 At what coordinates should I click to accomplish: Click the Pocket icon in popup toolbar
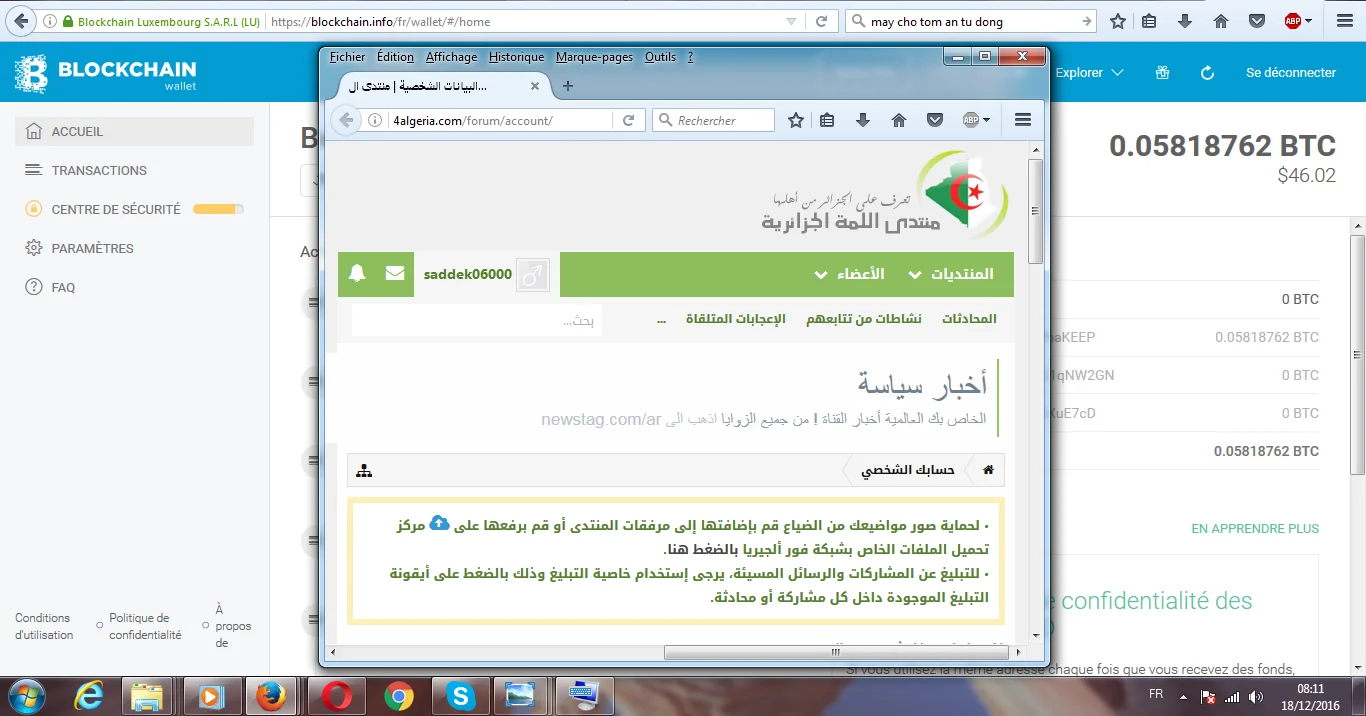click(x=935, y=120)
